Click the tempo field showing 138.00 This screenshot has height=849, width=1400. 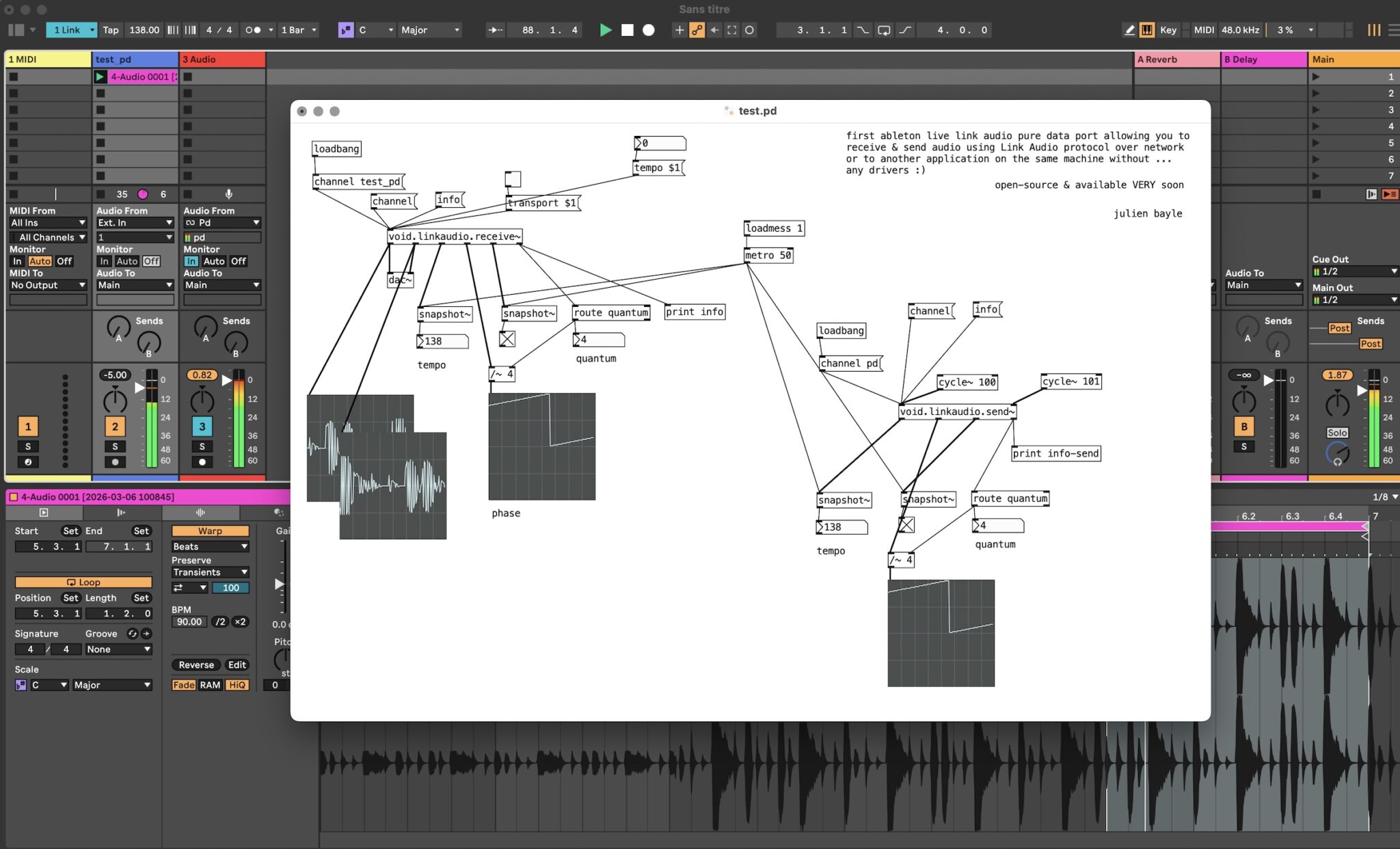144,30
